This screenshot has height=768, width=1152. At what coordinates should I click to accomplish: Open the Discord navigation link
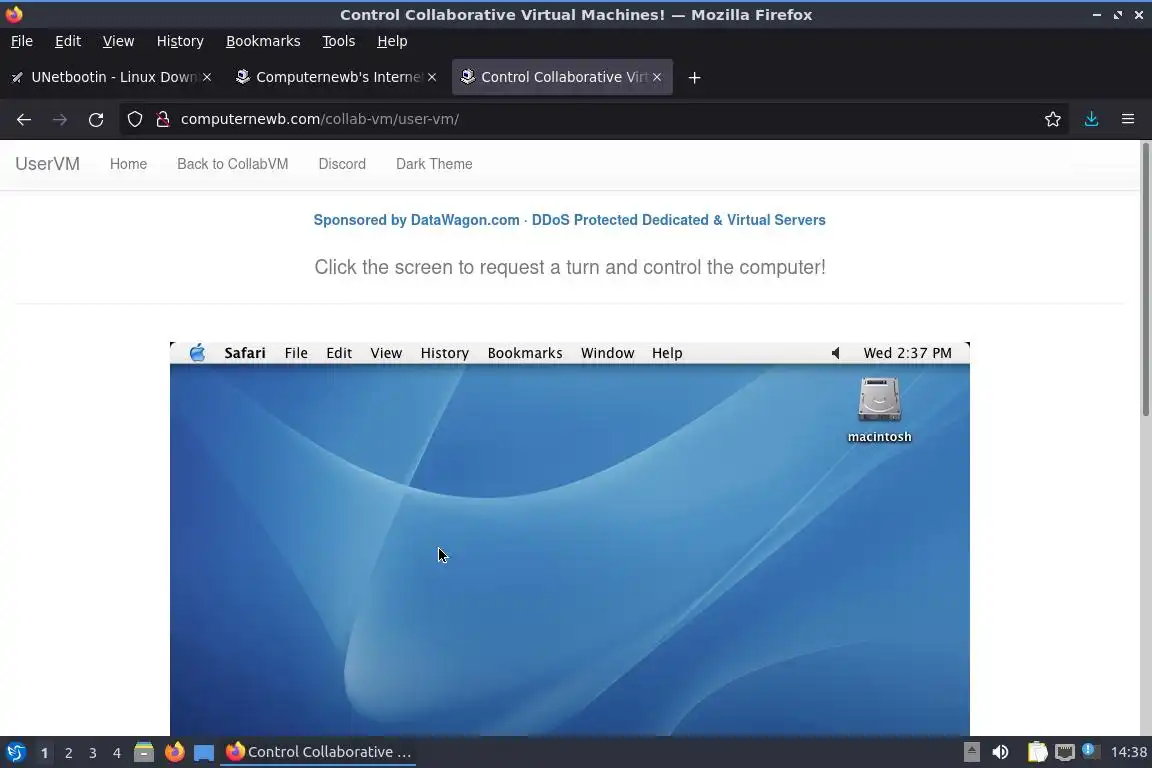coord(342,164)
